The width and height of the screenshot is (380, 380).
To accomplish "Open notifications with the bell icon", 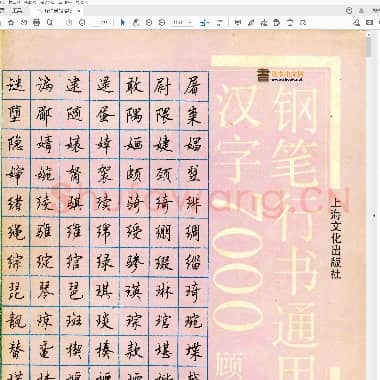I will (361, 10).
